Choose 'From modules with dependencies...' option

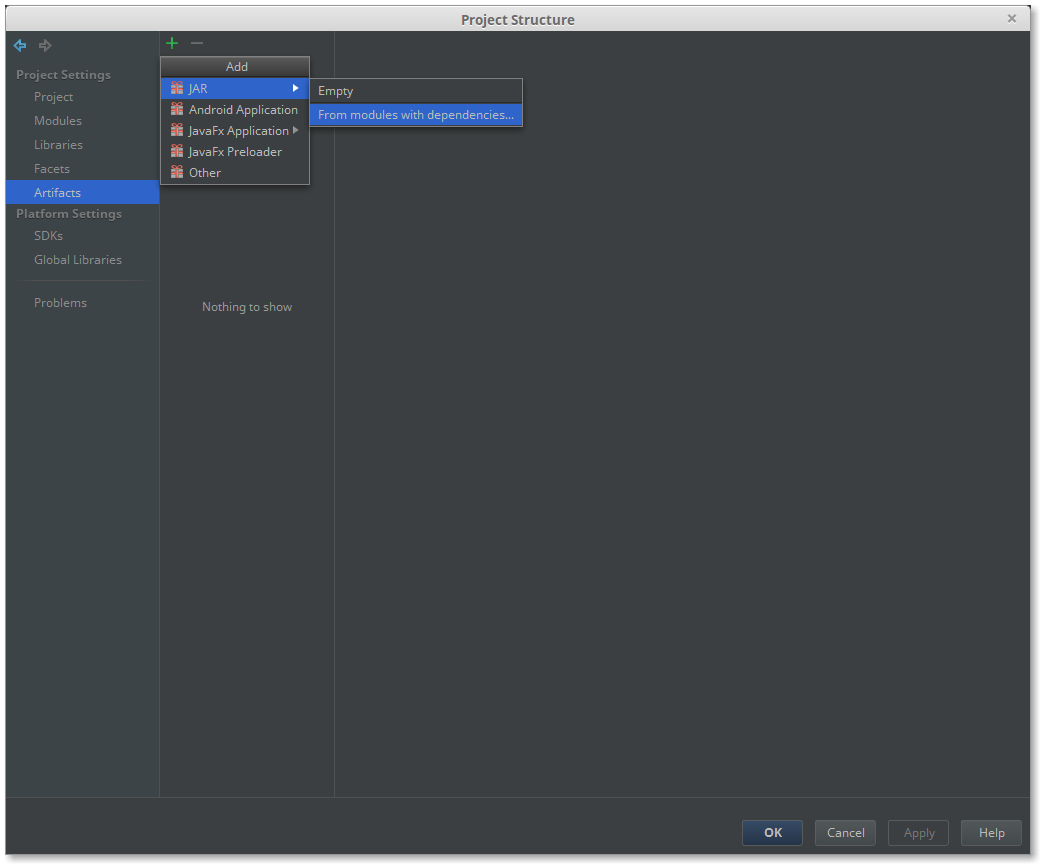(x=415, y=115)
